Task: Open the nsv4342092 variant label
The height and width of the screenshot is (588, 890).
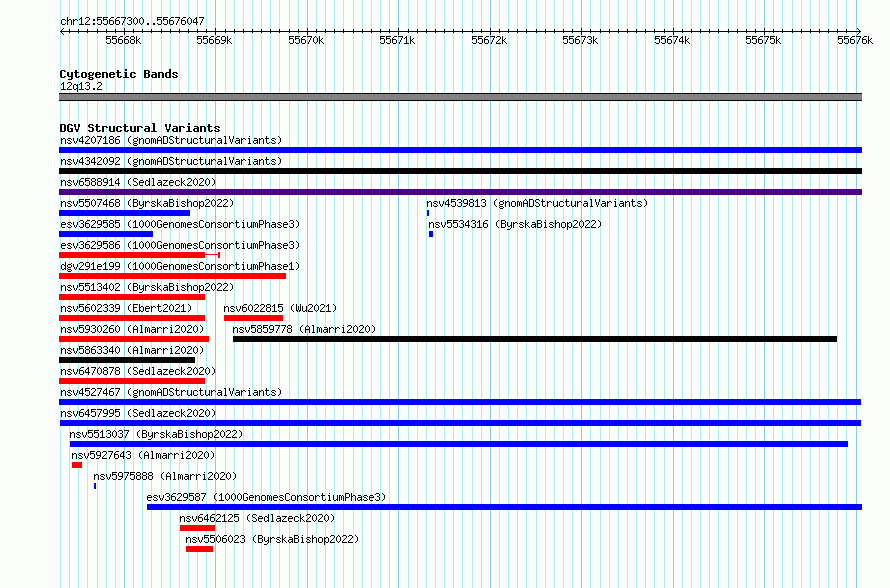Action: pos(171,161)
